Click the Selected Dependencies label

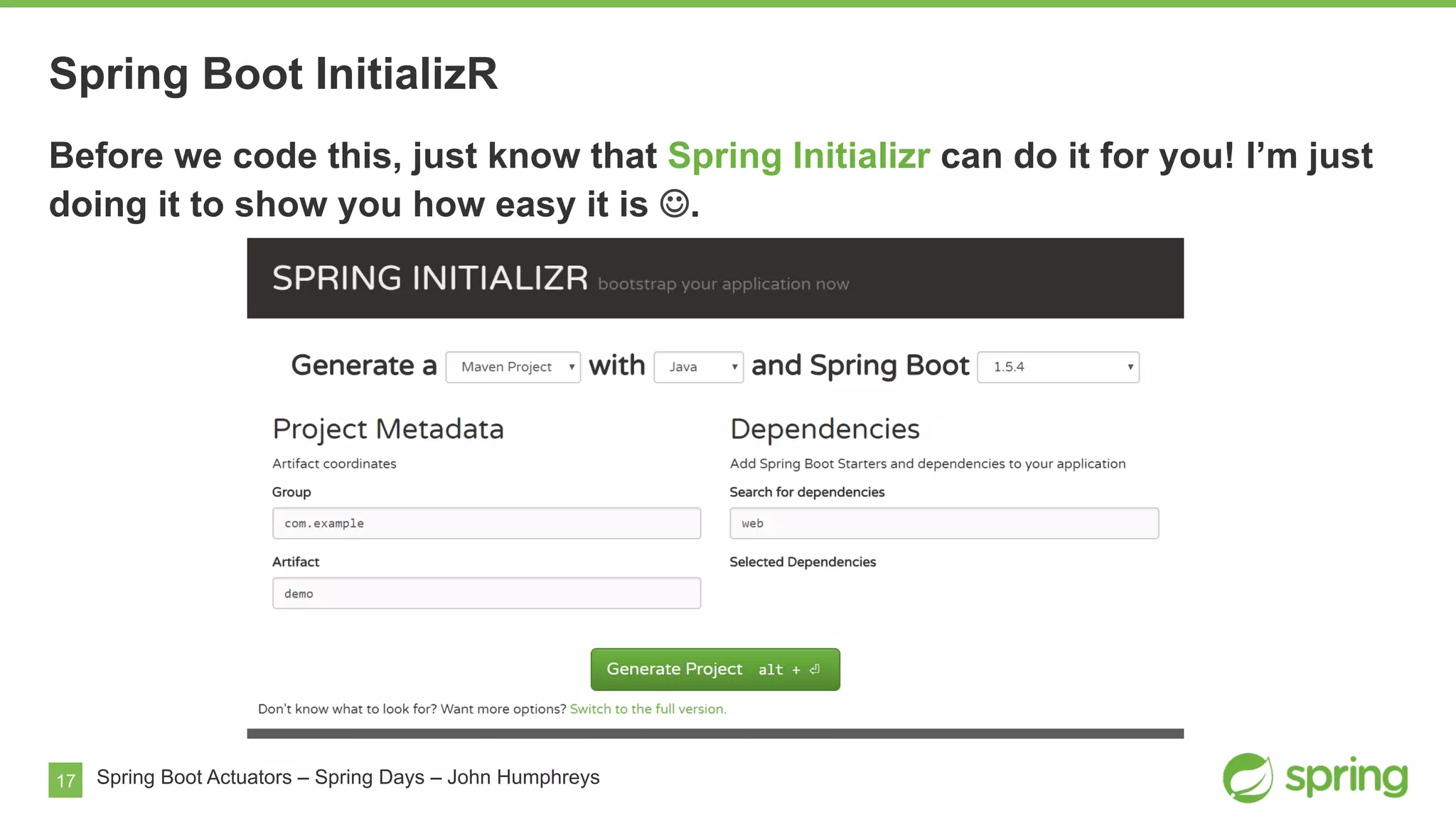[802, 562]
